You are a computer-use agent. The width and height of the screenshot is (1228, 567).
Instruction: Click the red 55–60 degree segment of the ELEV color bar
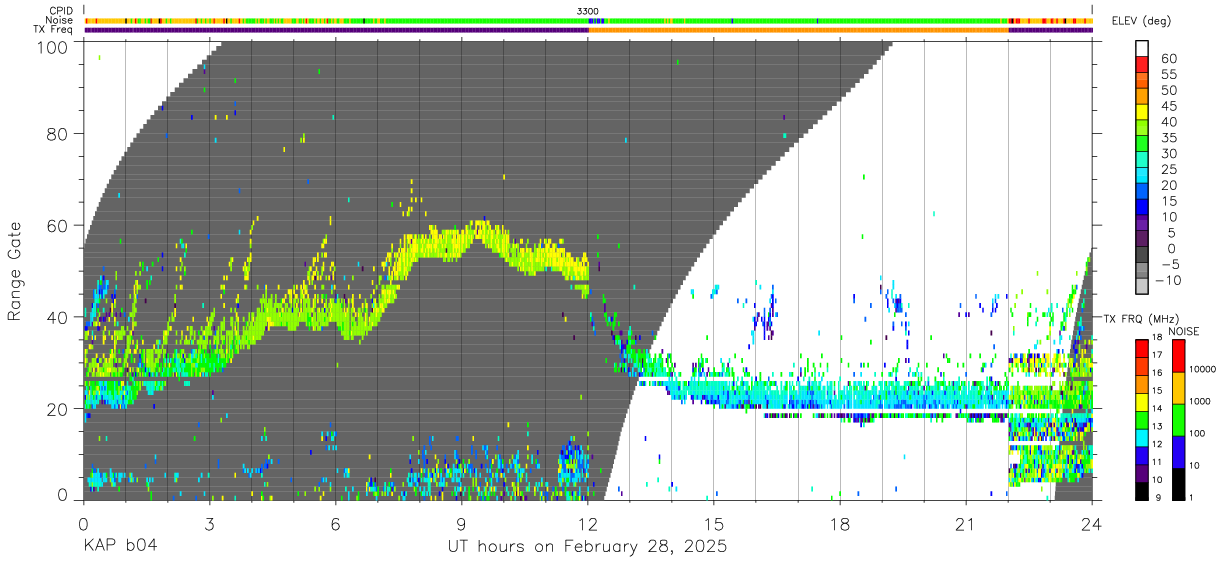pos(1142,65)
